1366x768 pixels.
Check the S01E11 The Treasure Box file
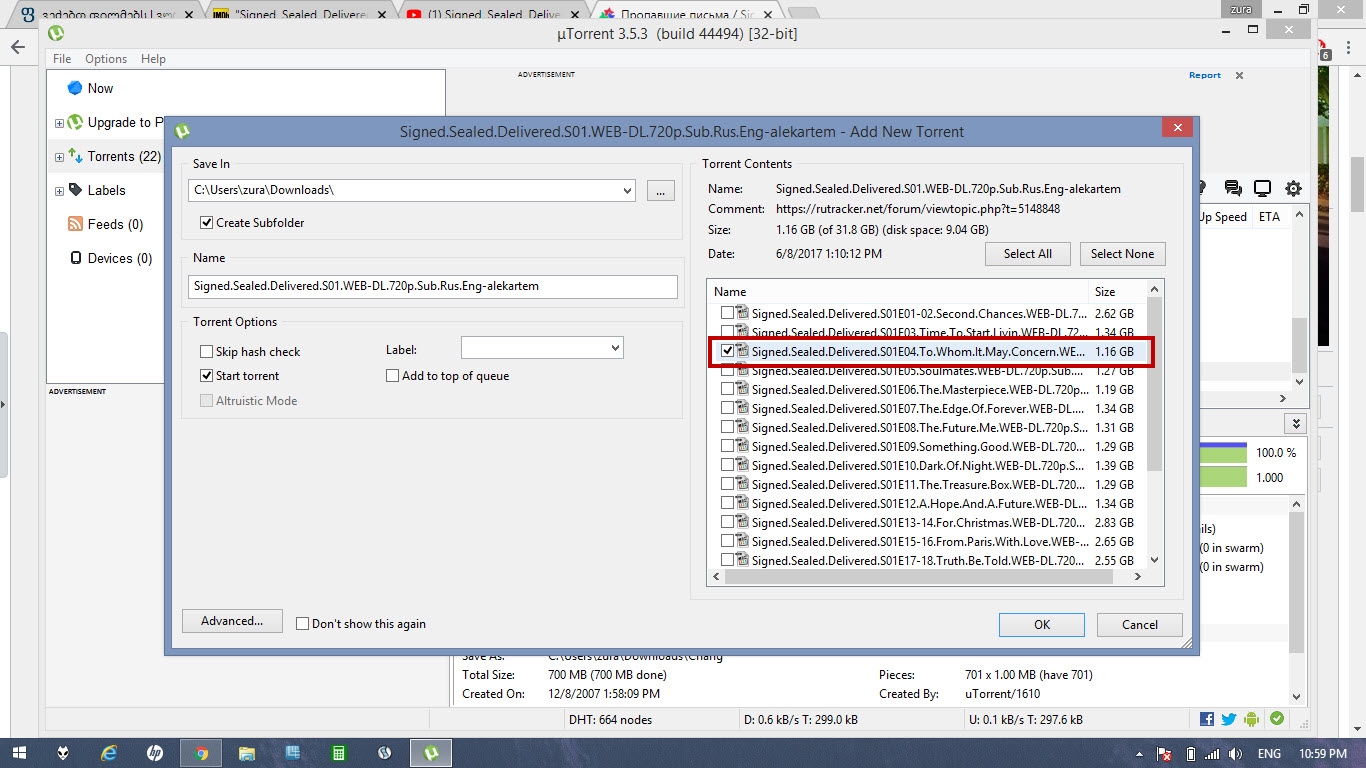[727, 484]
